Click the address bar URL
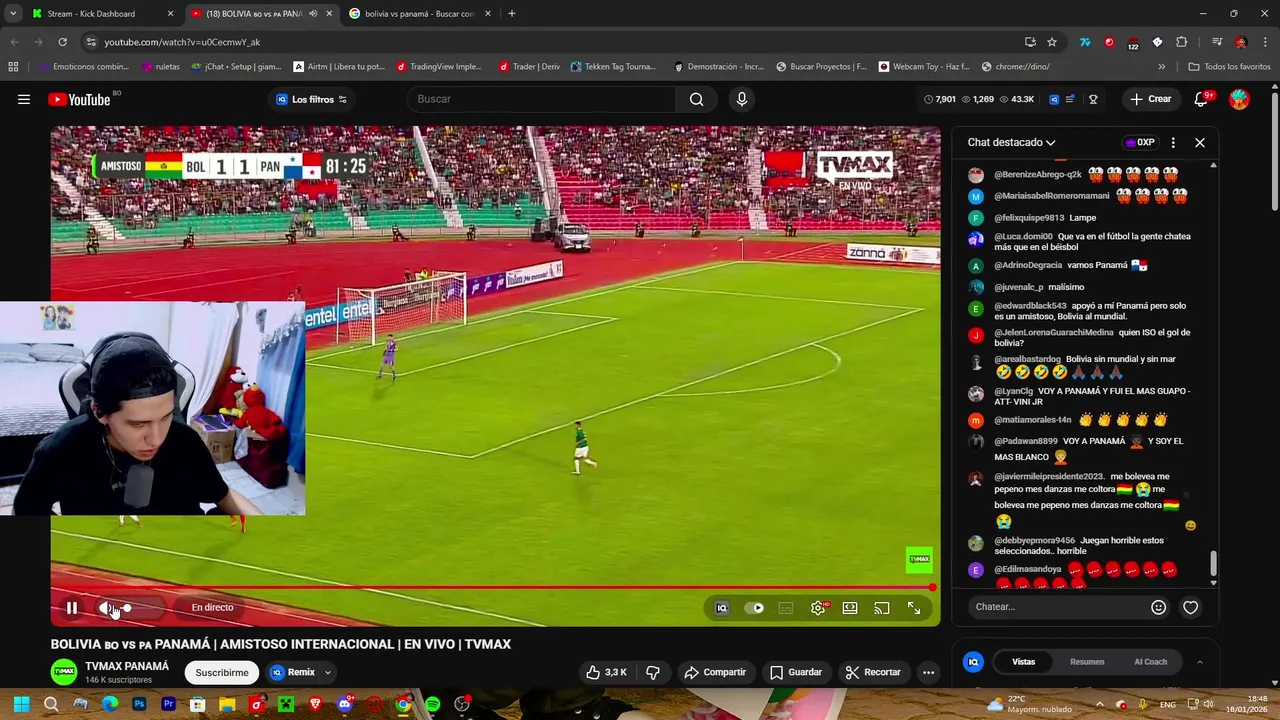The height and width of the screenshot is (720, 1280). (181, 42)
